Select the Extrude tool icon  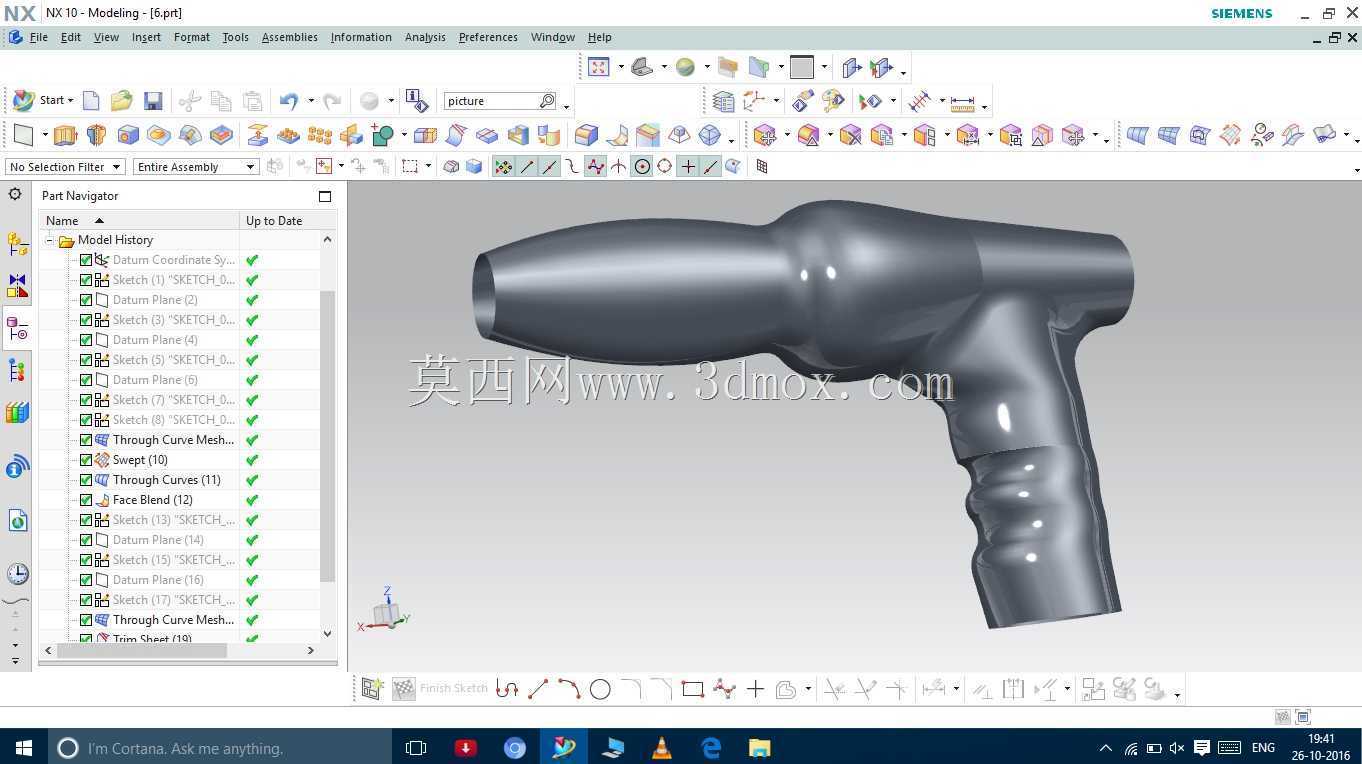(x=65, y=135)
